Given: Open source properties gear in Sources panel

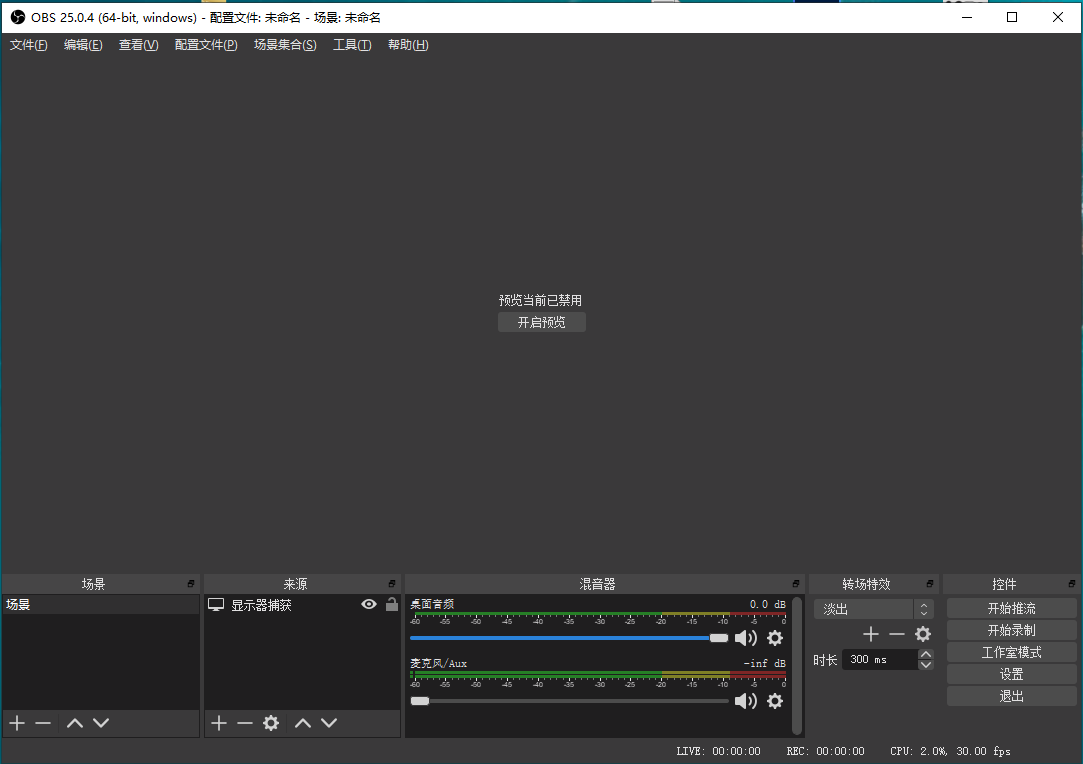Looking at the screenshot, I should [271, 723].
